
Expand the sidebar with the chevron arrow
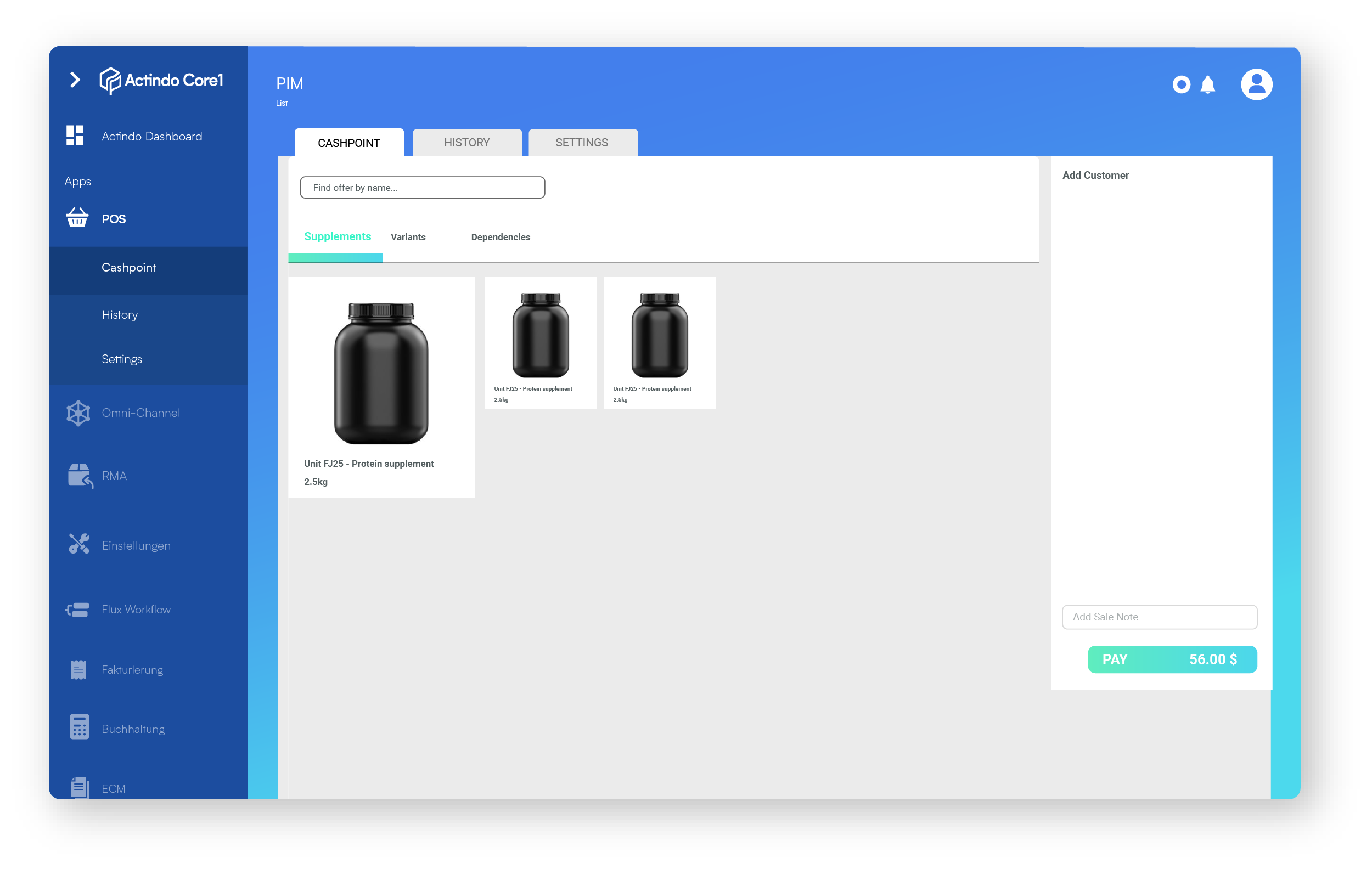[75, 80]
